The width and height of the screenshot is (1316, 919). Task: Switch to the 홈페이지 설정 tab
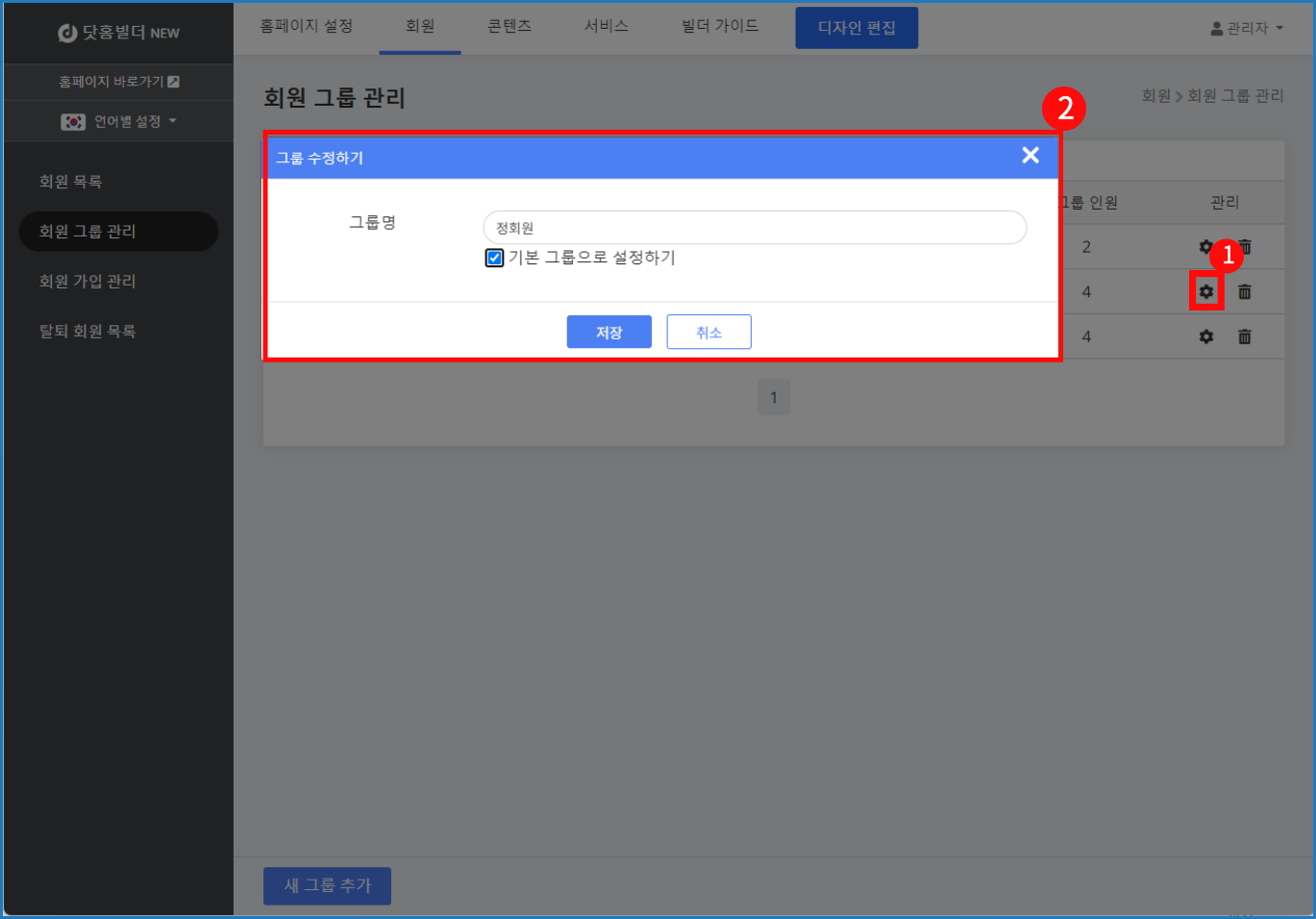pyautogui.click(x=306, y=26)
